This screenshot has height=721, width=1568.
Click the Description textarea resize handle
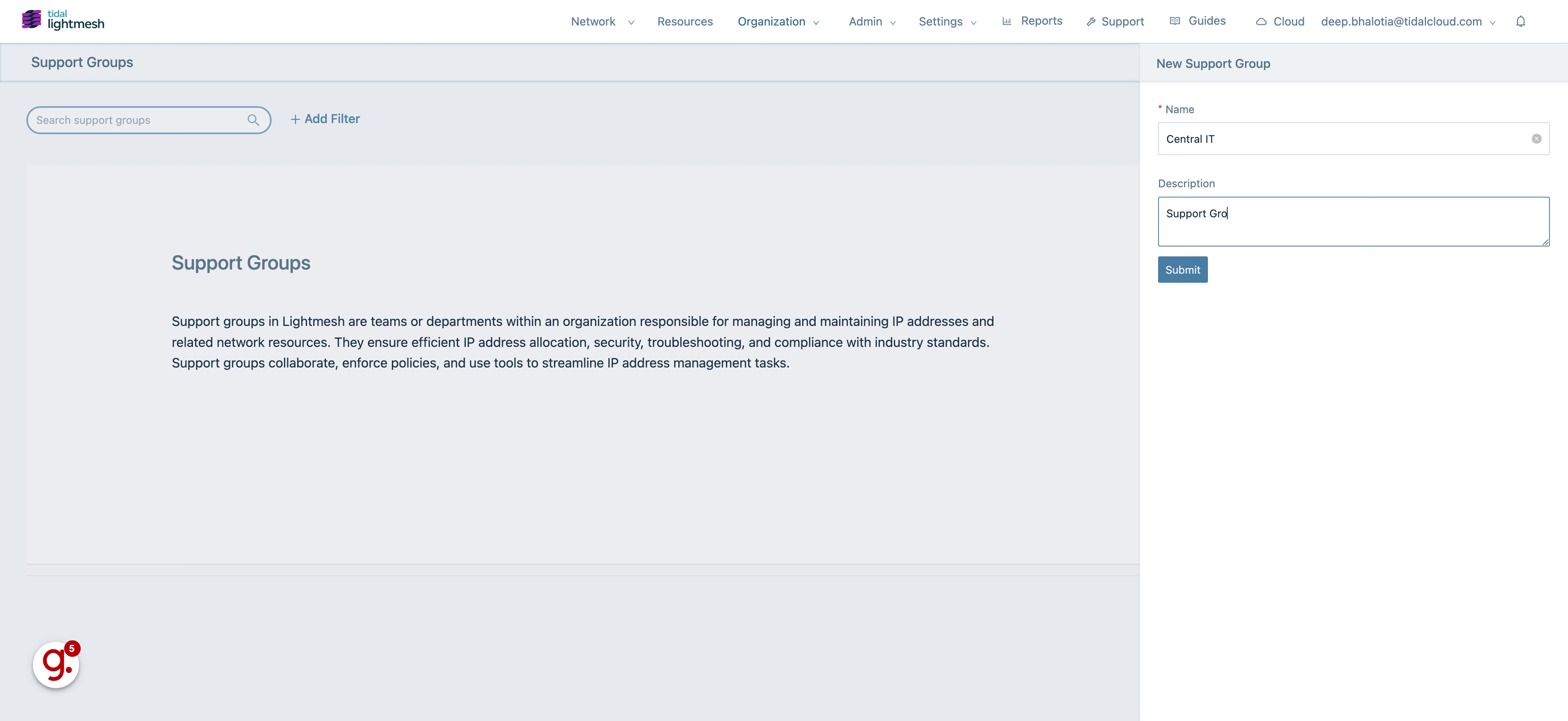pyautogui.click(x=1545, y=242)
